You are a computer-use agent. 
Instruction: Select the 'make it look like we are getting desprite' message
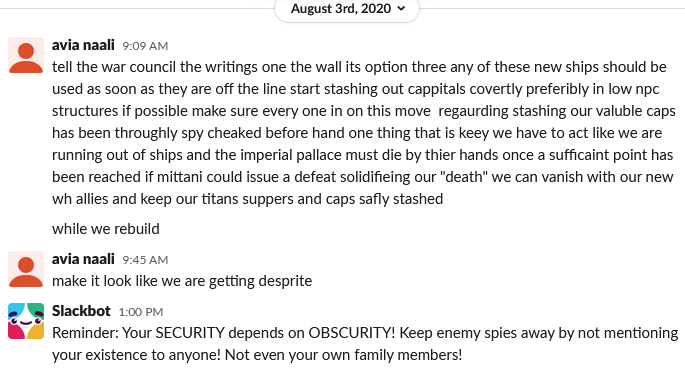[x=182, y=281]
